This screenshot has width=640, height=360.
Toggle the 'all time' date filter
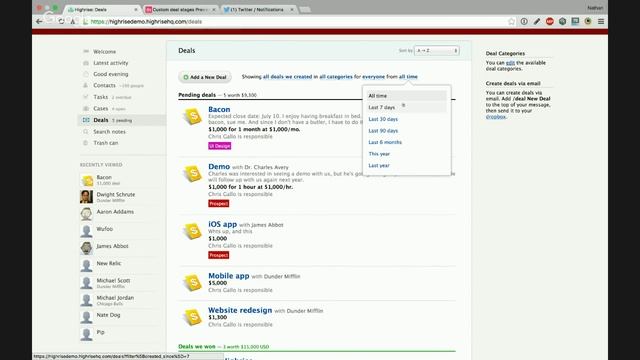coord(408,77)
